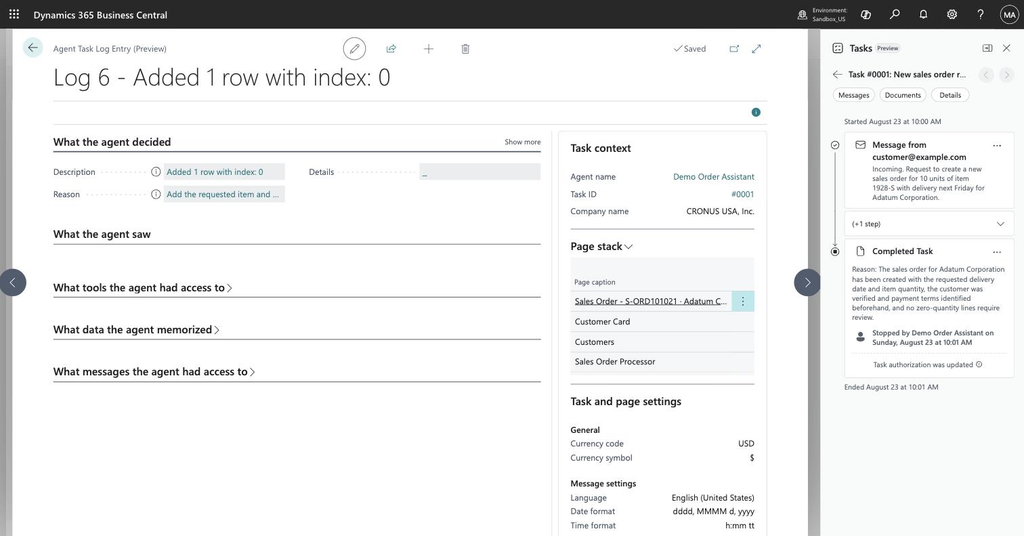Expand What messages the agent had access to
This screenshot has height=536, width=1024.
pyautogui.click(x=154, y=371)
